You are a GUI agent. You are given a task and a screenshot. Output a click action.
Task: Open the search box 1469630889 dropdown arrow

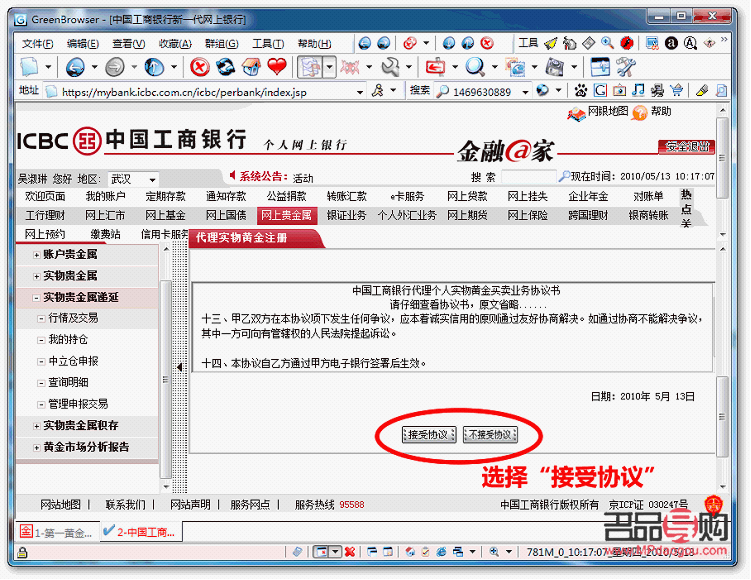click(525, 92)
